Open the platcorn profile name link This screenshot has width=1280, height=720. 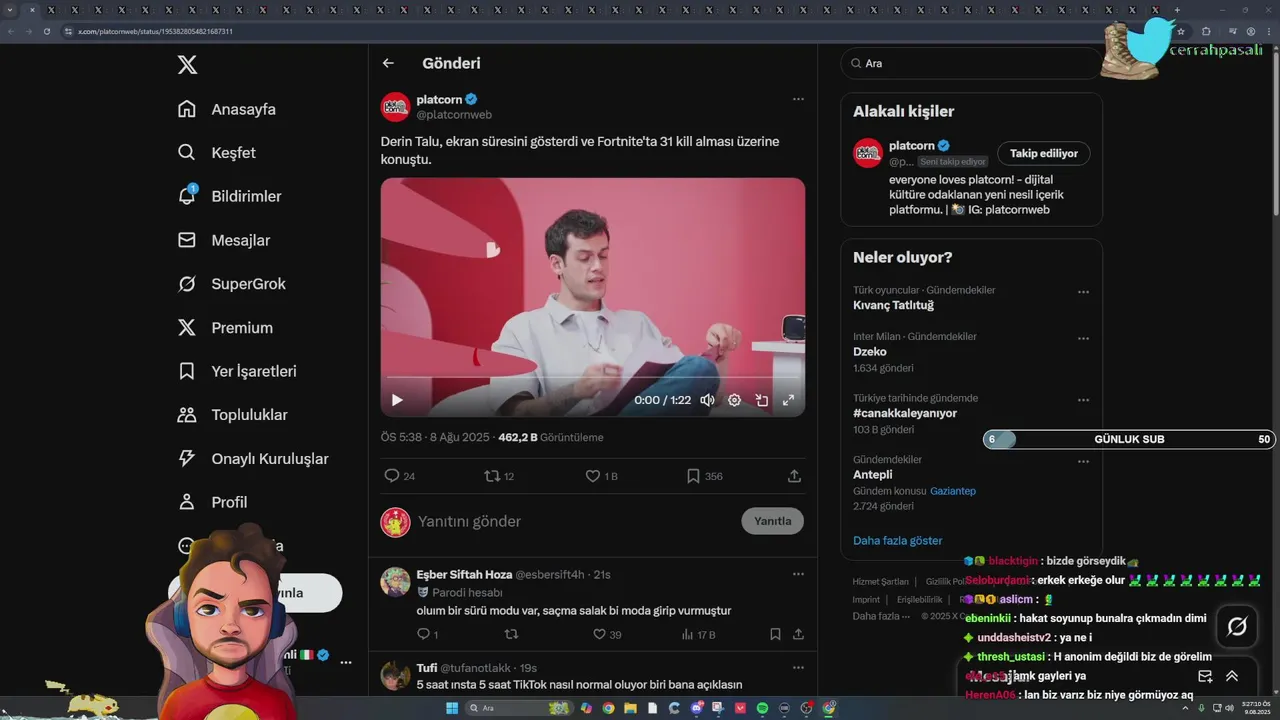[438, 99]
